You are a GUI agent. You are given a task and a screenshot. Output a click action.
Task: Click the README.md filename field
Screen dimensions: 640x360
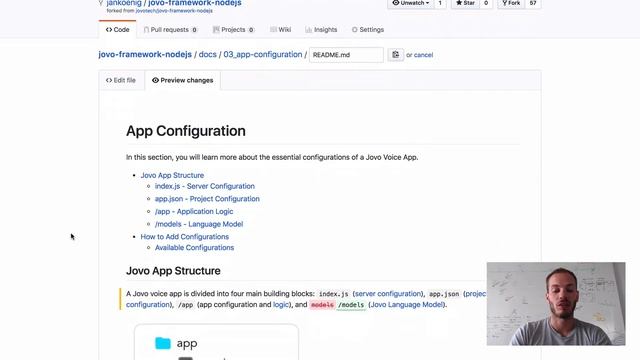click(x=346, y=55)
